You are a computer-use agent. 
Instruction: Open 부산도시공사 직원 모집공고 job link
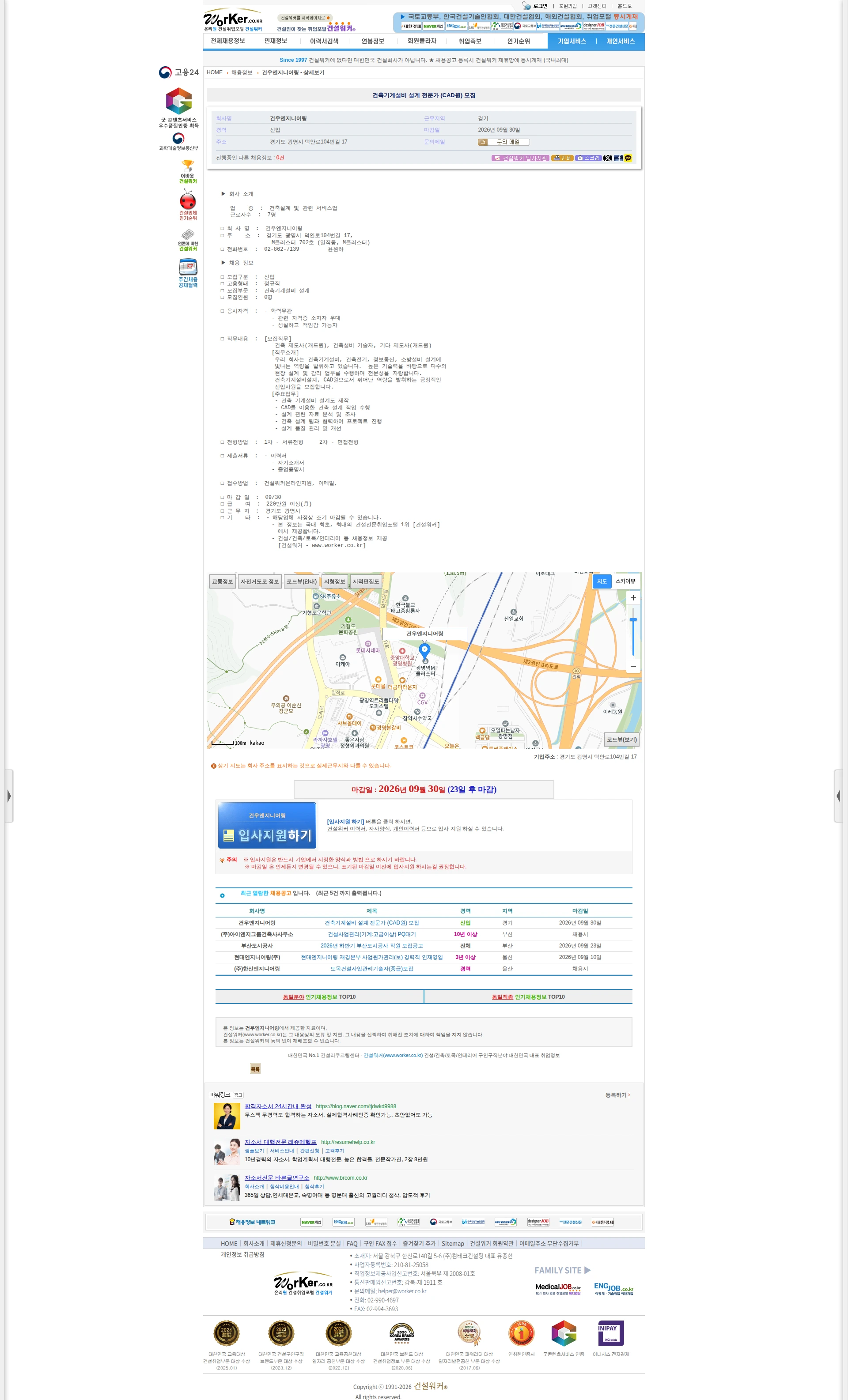click(372, 945)
